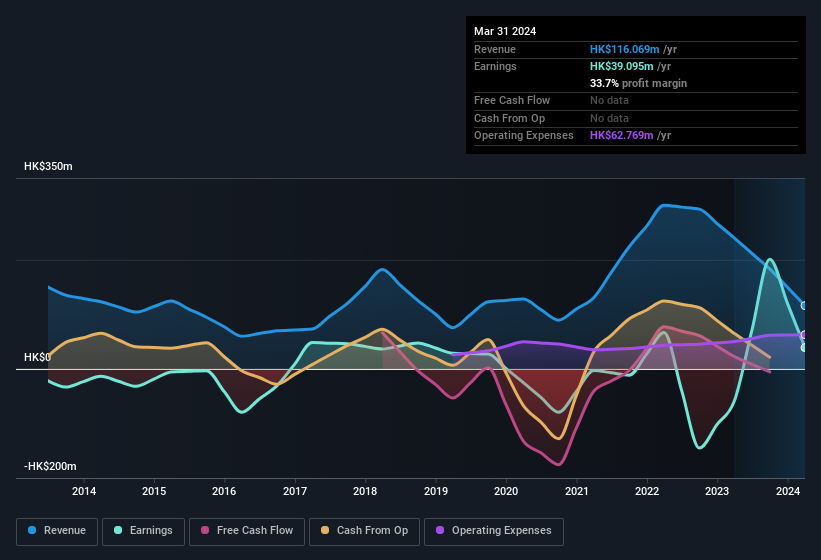The height and width of the screenshot is (560, 821).
Task: Click the 2022 x-axis label
Action: (x=647, y=491)
